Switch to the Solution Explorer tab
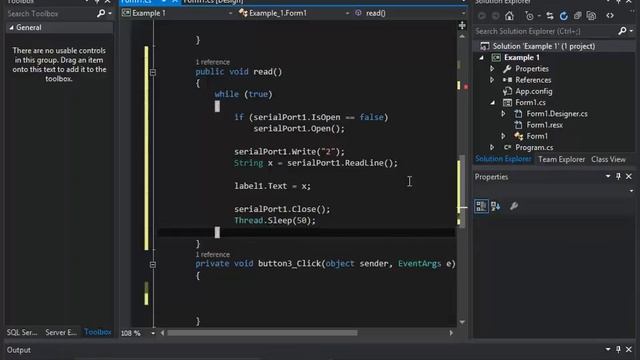This screenshot has height=360, width=640. [503, 159]
